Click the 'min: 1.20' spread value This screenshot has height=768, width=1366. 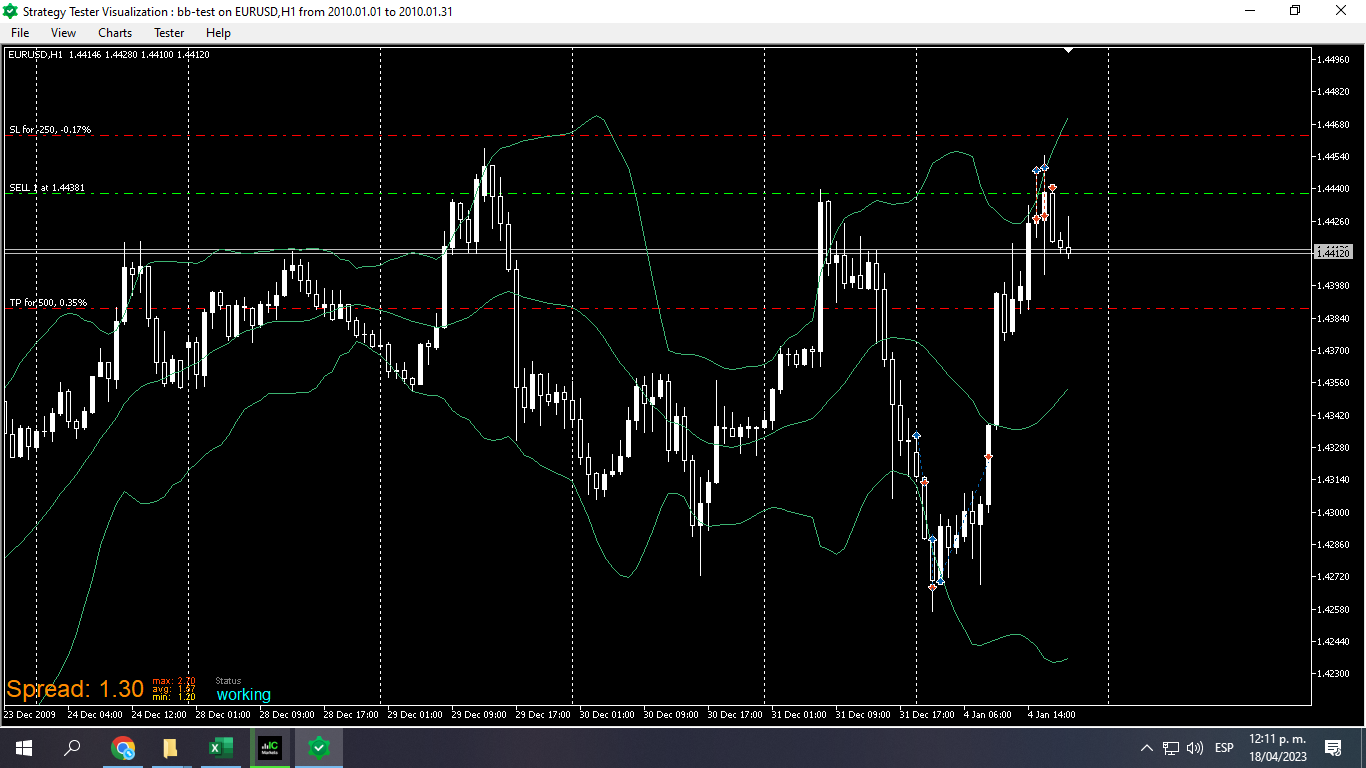(x=174, y=697)
